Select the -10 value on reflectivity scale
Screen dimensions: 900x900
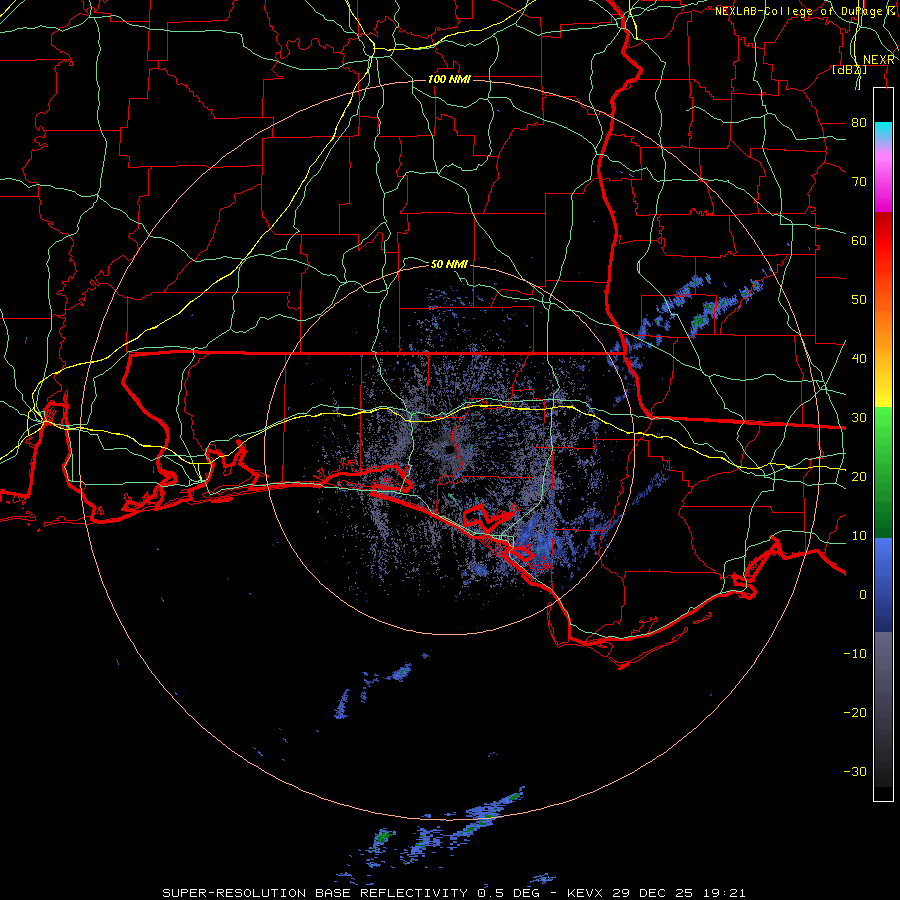click(855, 653)
